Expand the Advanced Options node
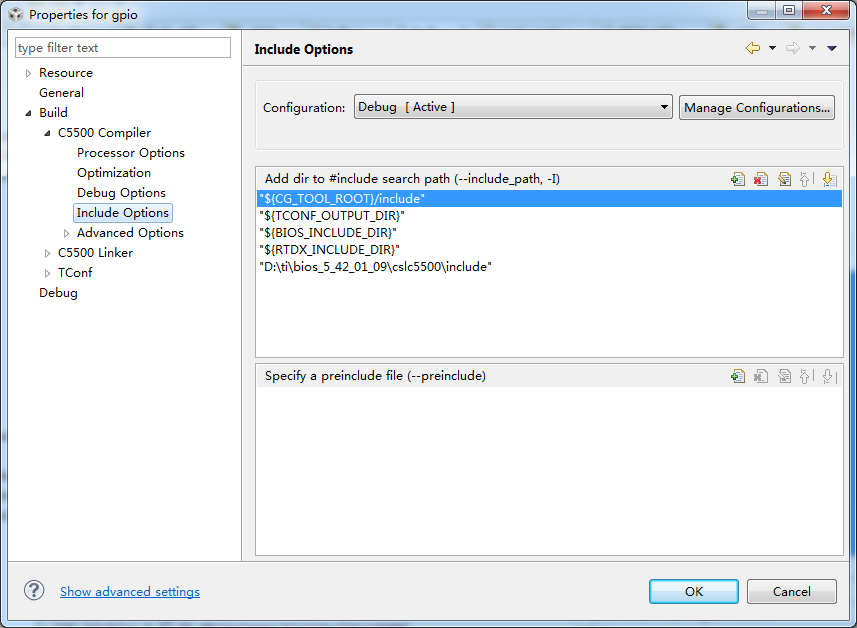 tap(66, 233)
